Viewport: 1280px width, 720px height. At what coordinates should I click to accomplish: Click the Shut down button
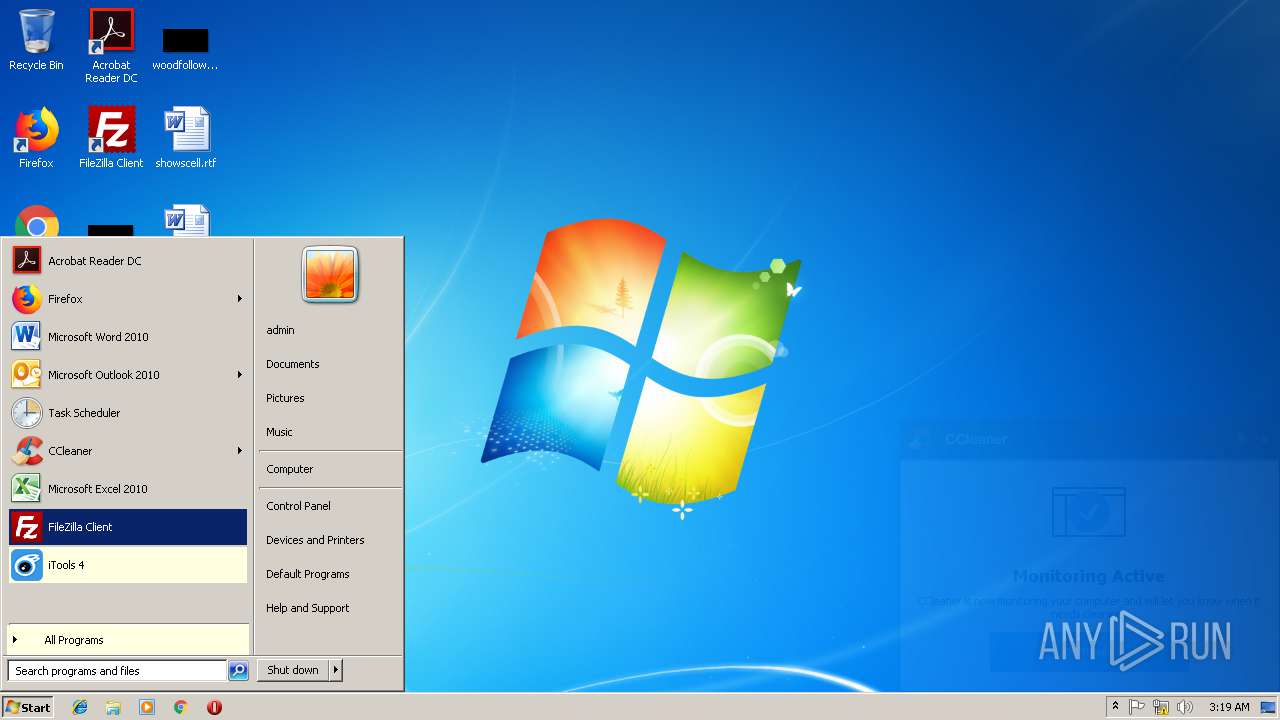pos(293,670)
